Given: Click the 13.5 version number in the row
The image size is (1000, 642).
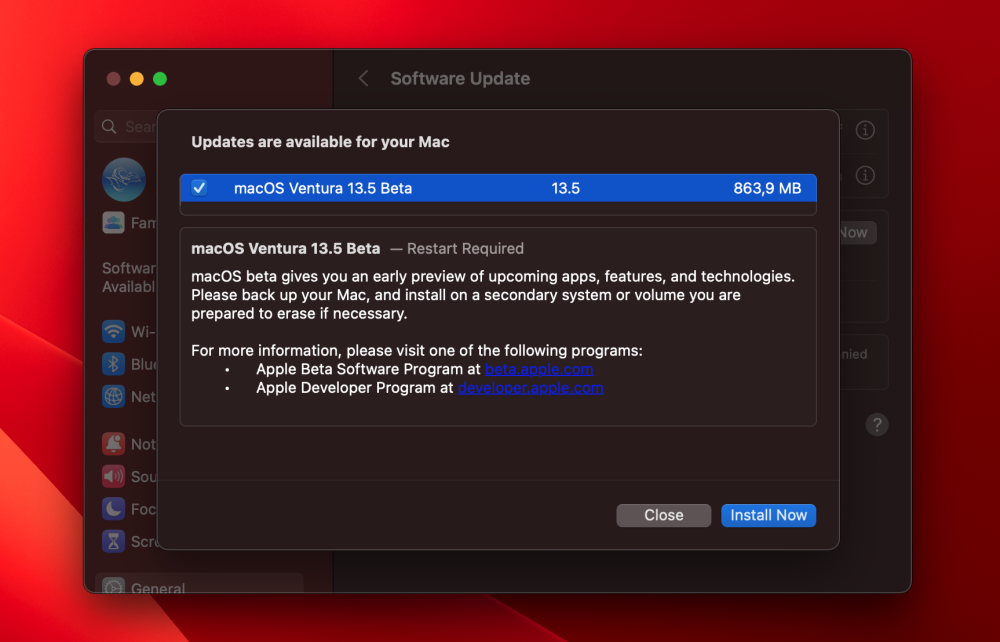Looking at the screenshot, I should click(566, 188).
